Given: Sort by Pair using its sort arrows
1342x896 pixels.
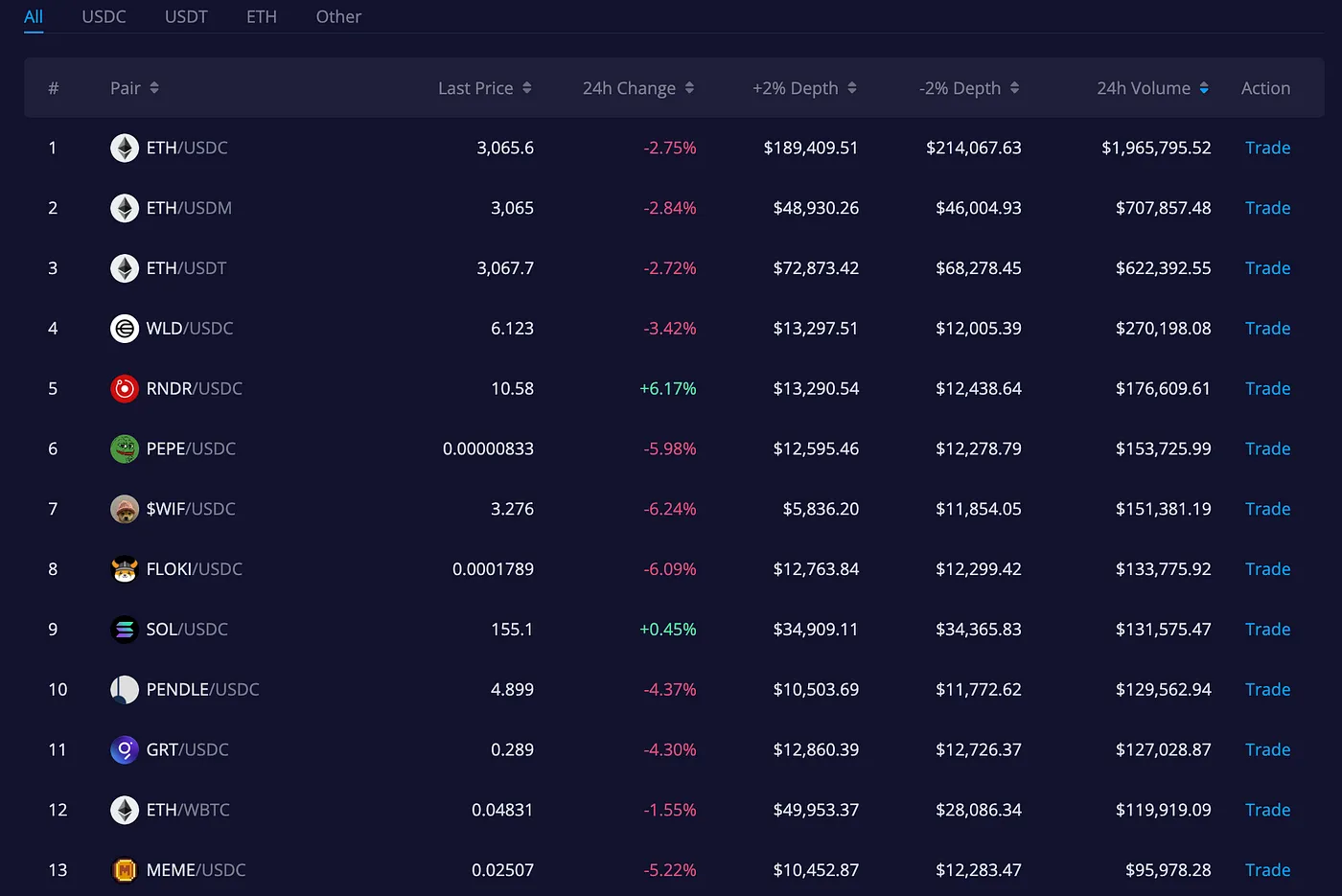Looking at the screenshot, I should (x=154, y=88).
